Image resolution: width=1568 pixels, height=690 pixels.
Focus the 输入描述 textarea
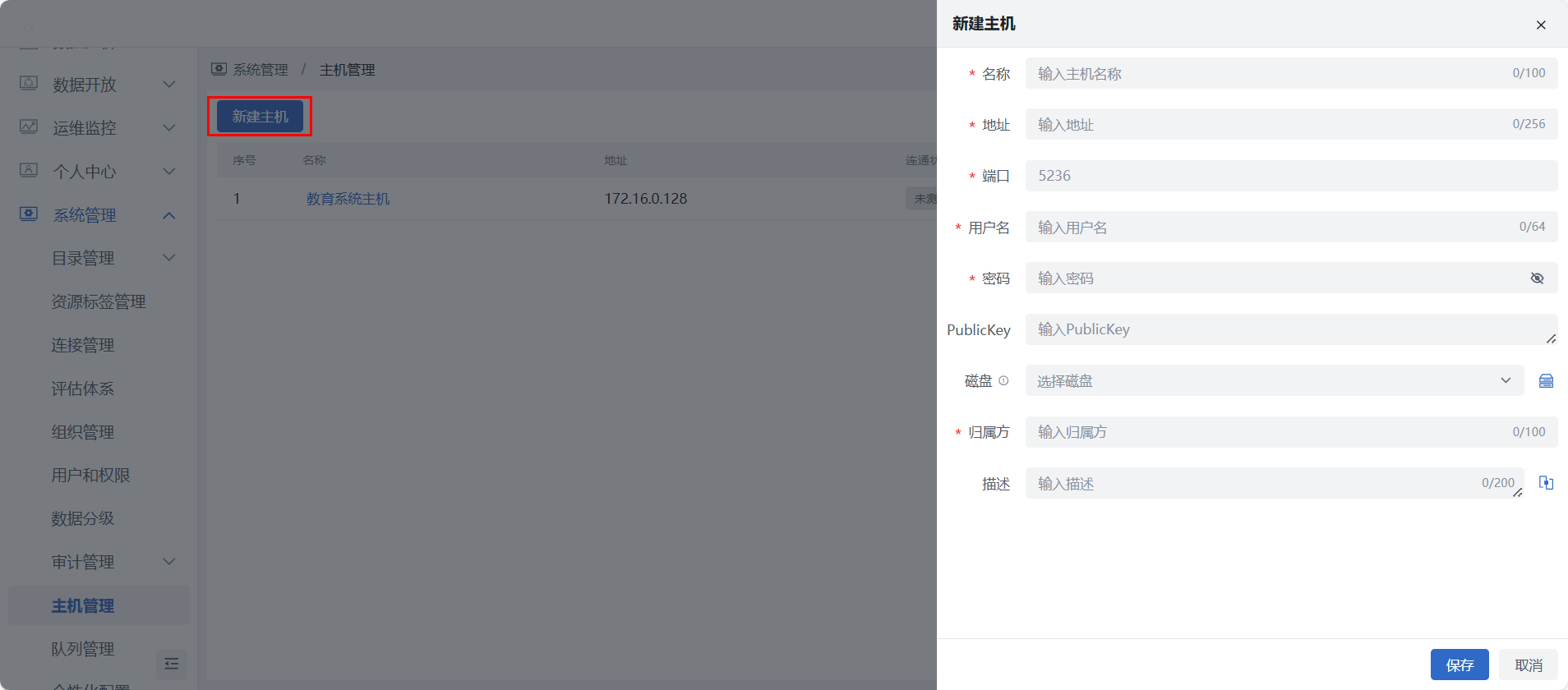click(x=1275, y=483)
